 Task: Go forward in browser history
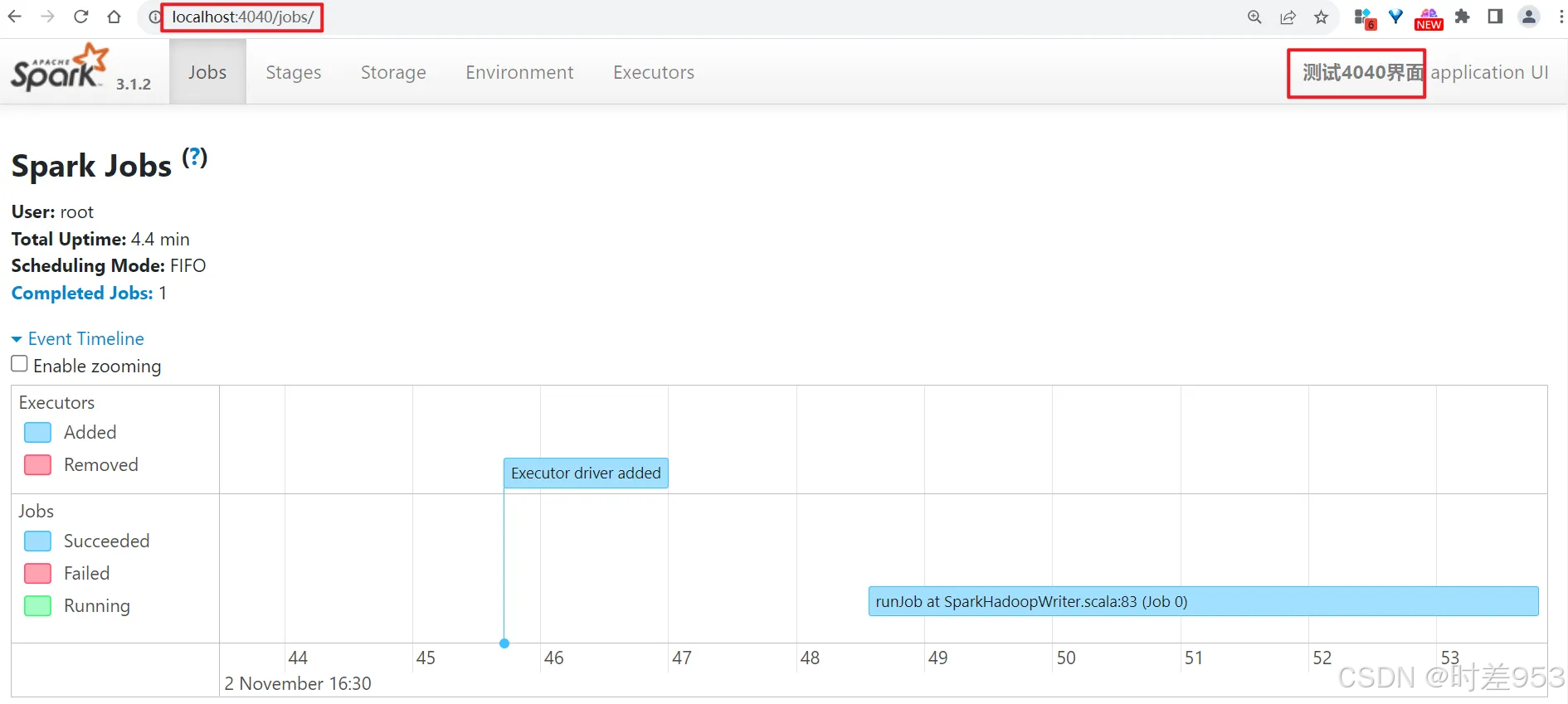[47, 17]
